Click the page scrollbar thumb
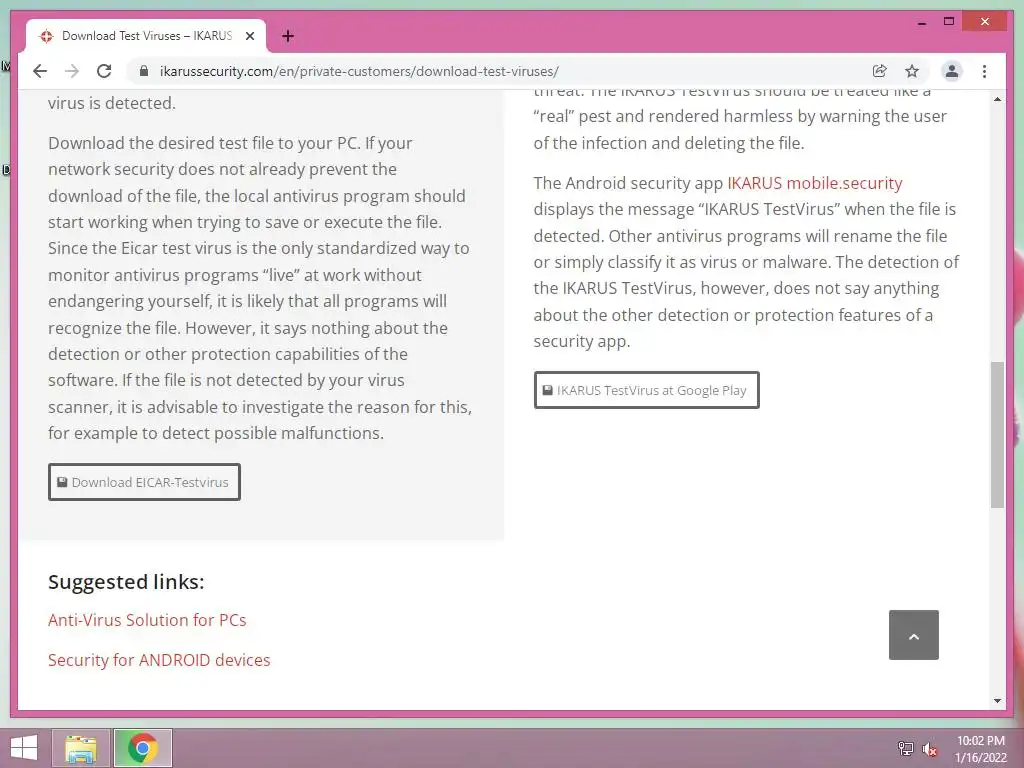The width and height of the screenshot is (1024, 768). 997,434
